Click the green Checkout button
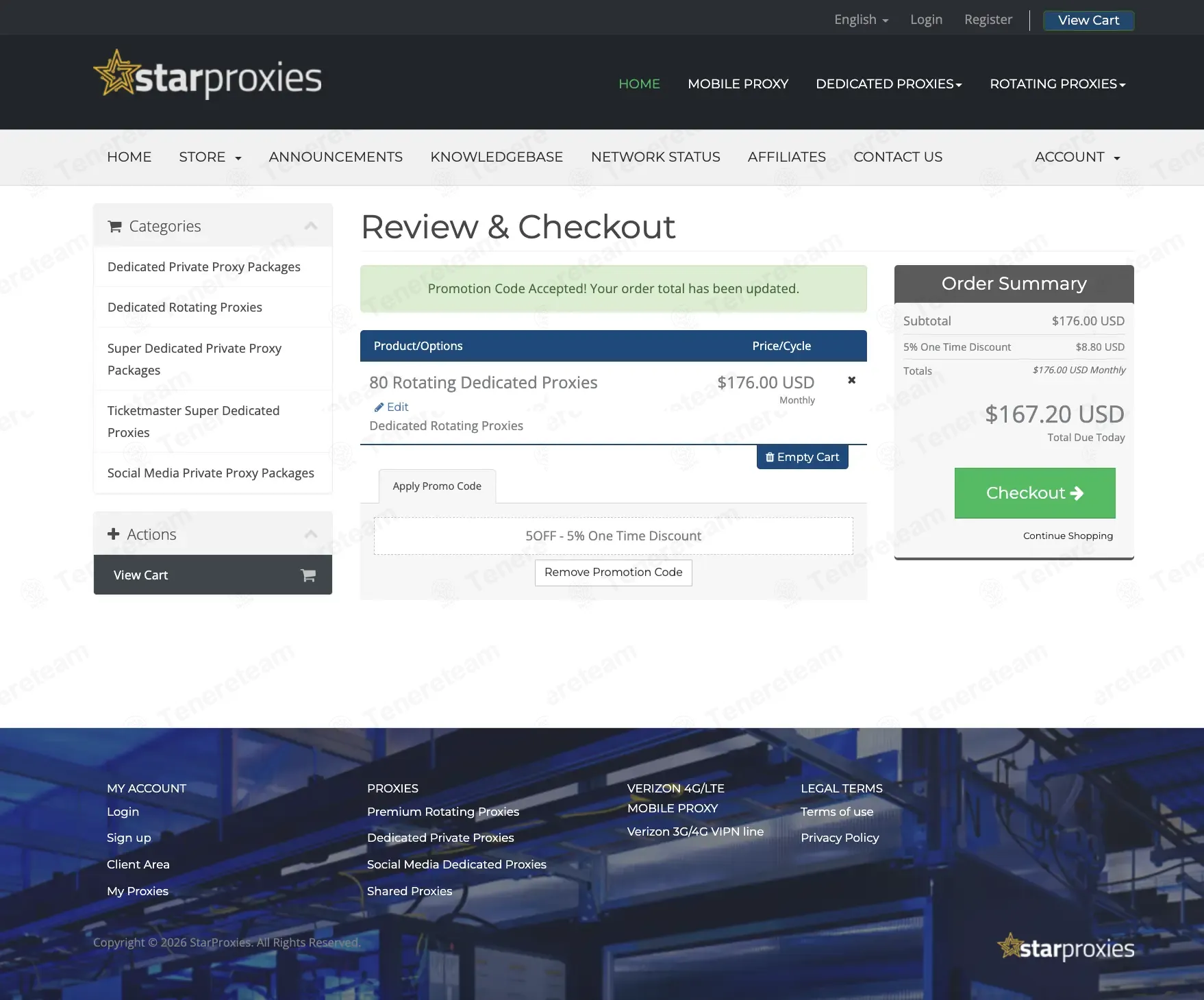The width and height of the screenshot is (1204, 1000). pyautogui.click(x=1035, y=493)
